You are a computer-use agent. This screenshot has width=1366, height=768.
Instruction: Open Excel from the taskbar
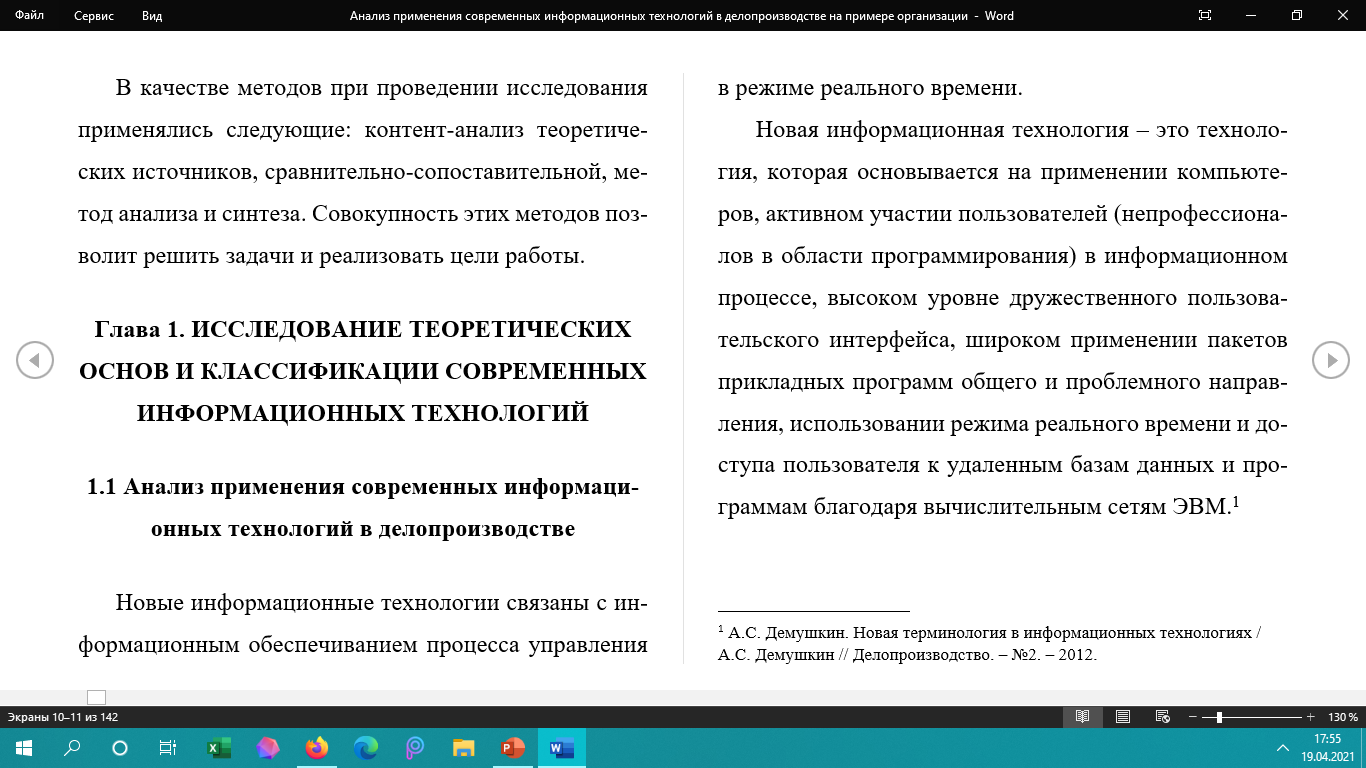click(219, 748)
